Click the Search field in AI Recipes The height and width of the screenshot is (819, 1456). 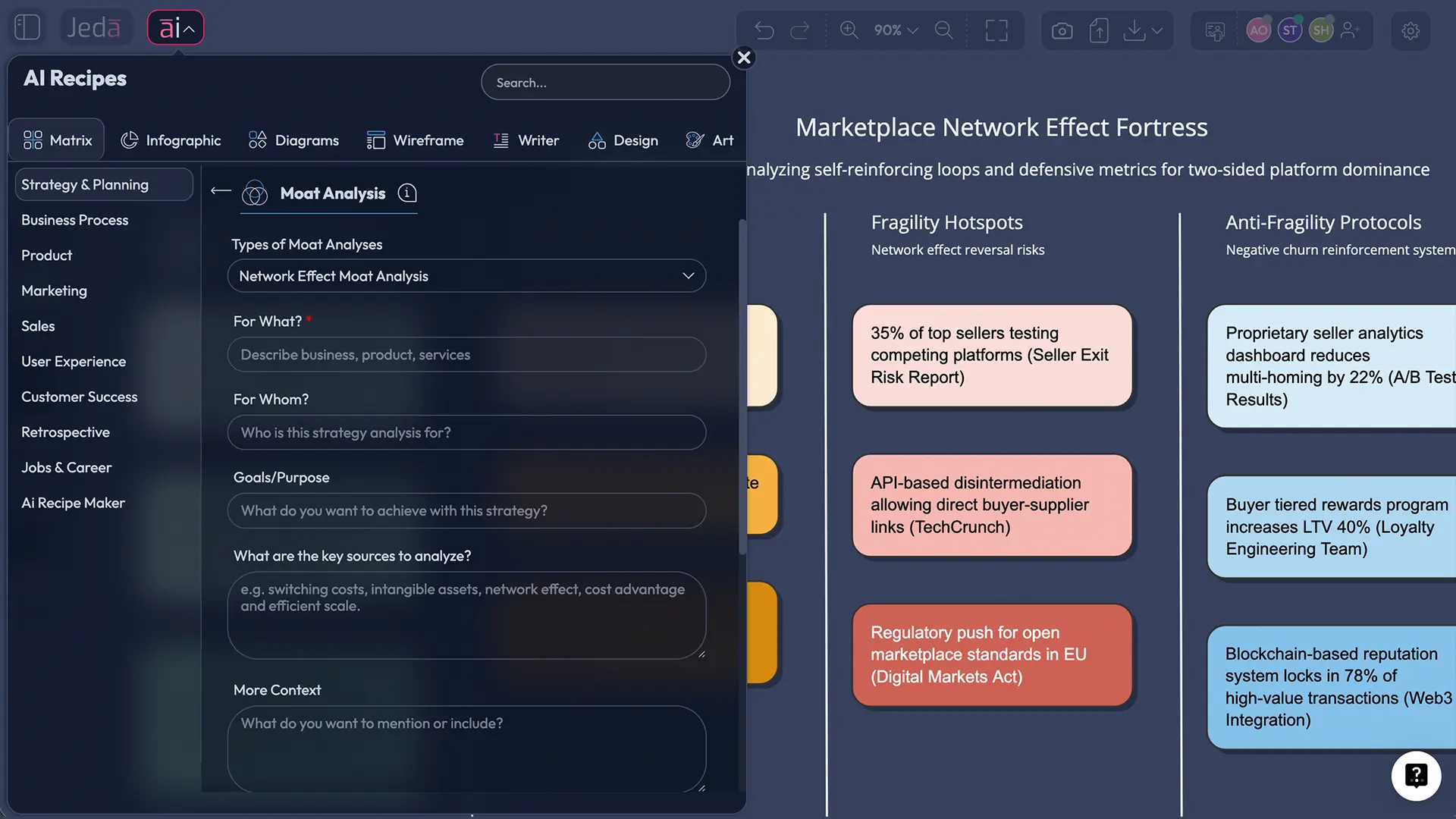click(x=604, y=82)
